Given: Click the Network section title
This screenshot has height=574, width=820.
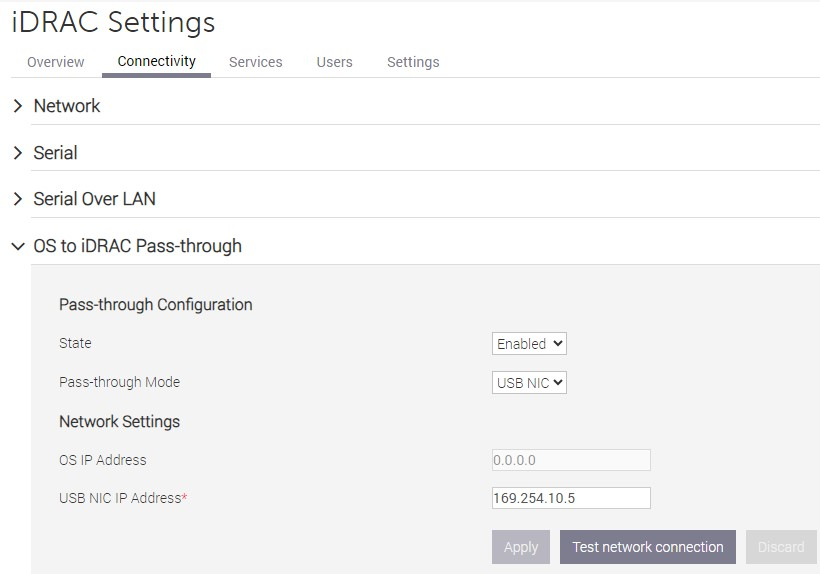Looking at the screenshot, I should (67, 106).
